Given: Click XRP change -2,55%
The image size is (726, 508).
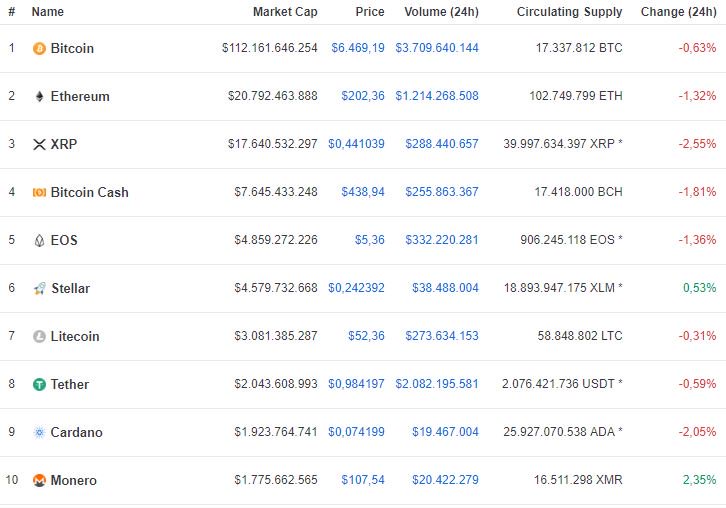Looking at the screenshot, I should click(698, 144).
